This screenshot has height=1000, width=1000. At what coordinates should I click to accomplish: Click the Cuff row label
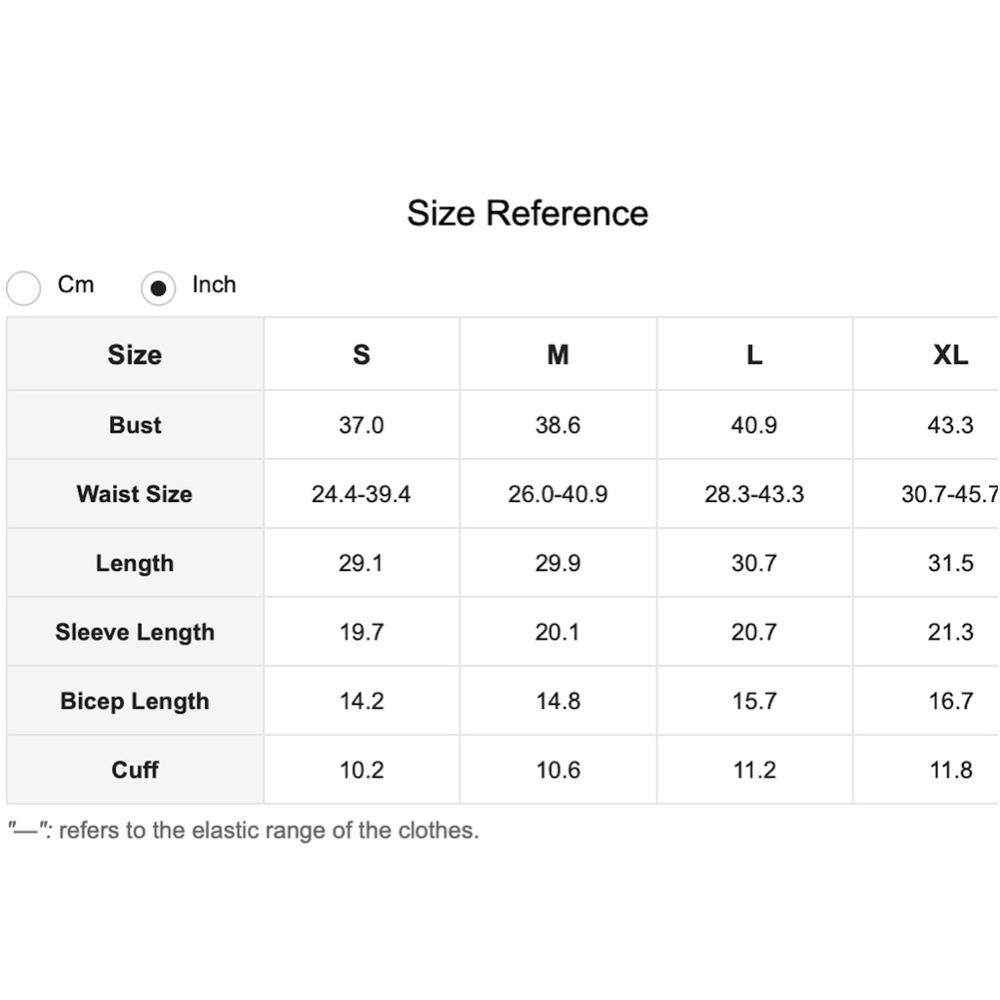pos(135,770)
